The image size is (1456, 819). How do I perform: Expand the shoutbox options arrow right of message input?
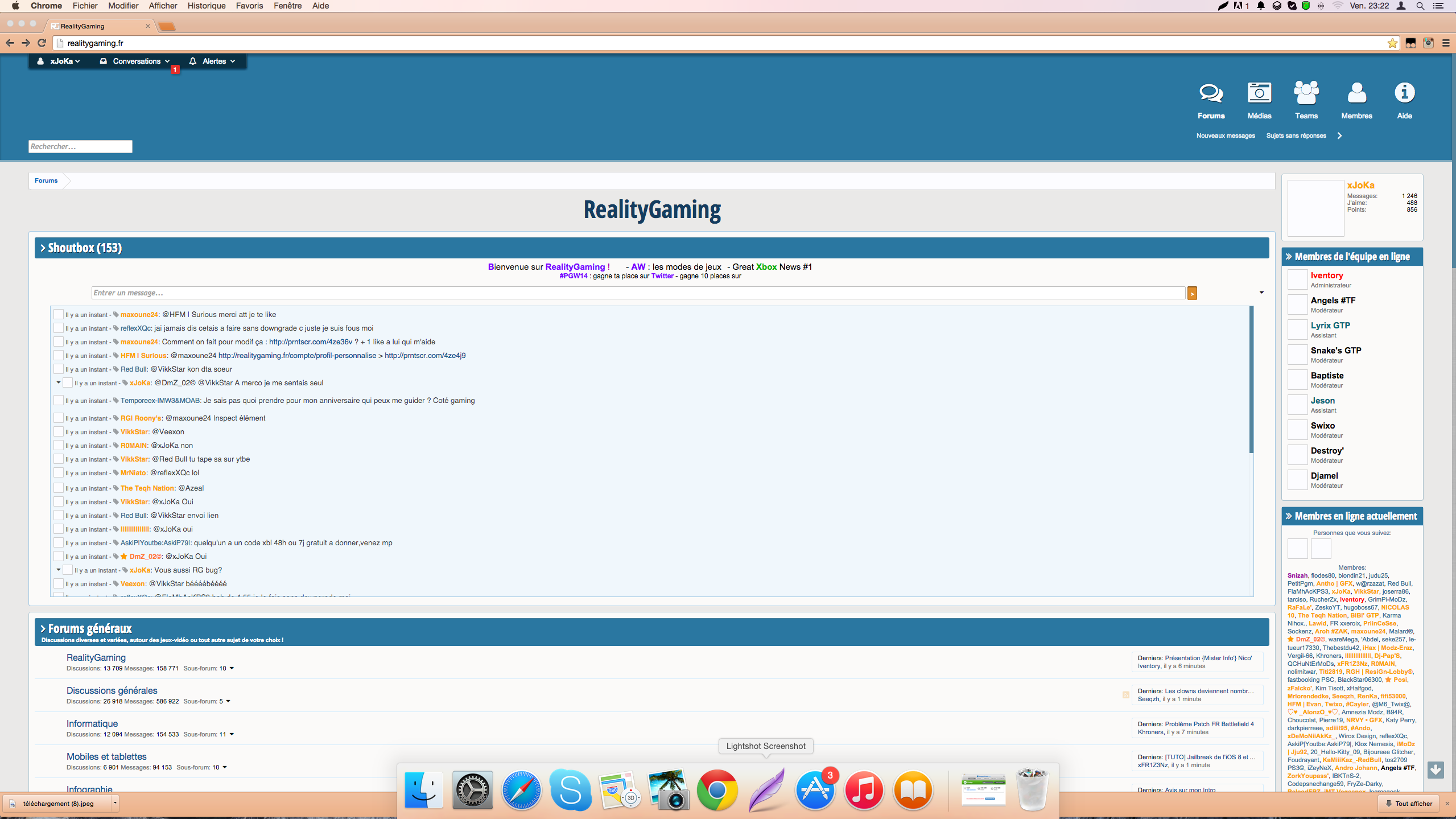pyautogui.click(x=1261, y=293)
